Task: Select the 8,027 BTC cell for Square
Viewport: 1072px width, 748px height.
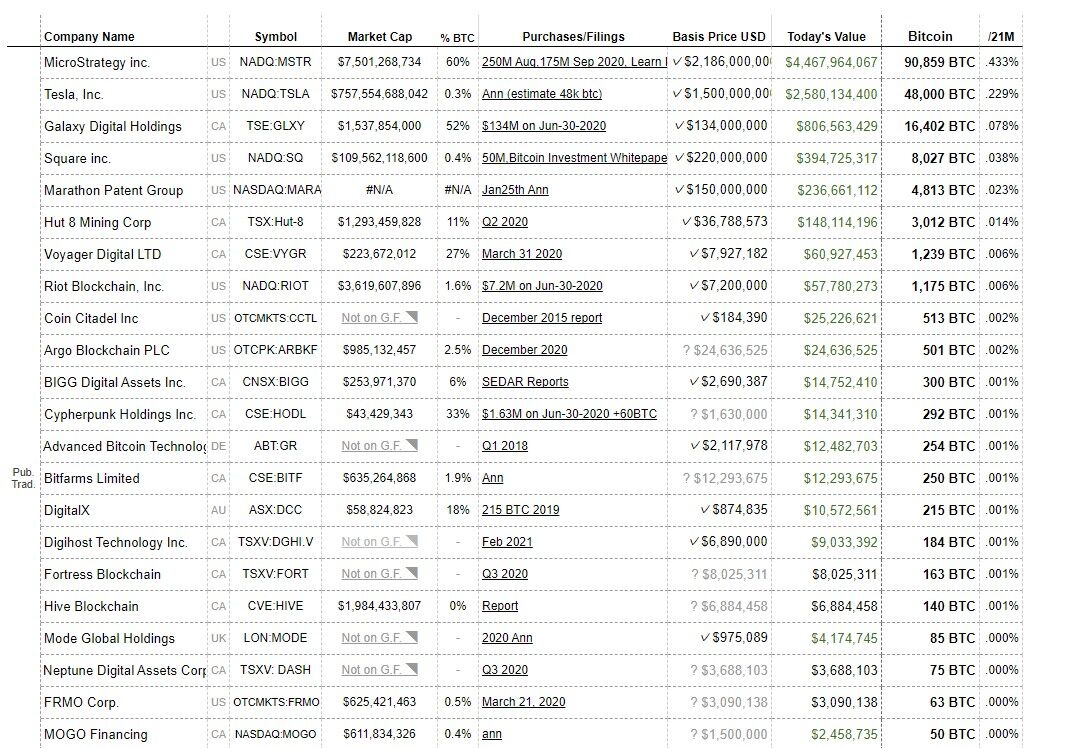Action: click(x=930, y=158)
